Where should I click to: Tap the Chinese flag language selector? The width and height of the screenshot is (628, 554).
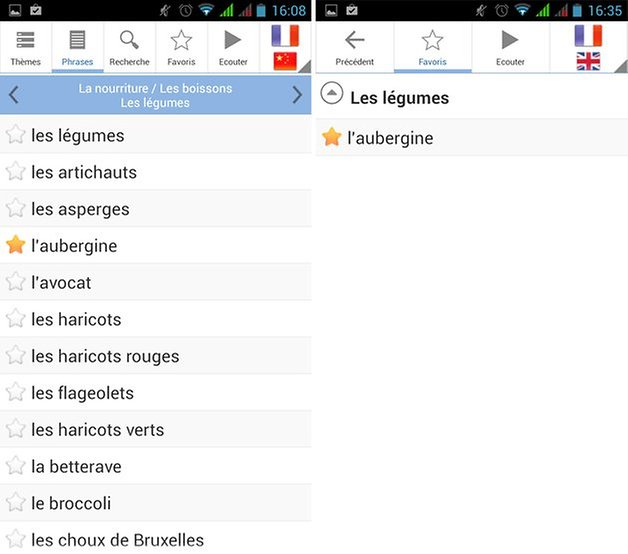(285, 61)
